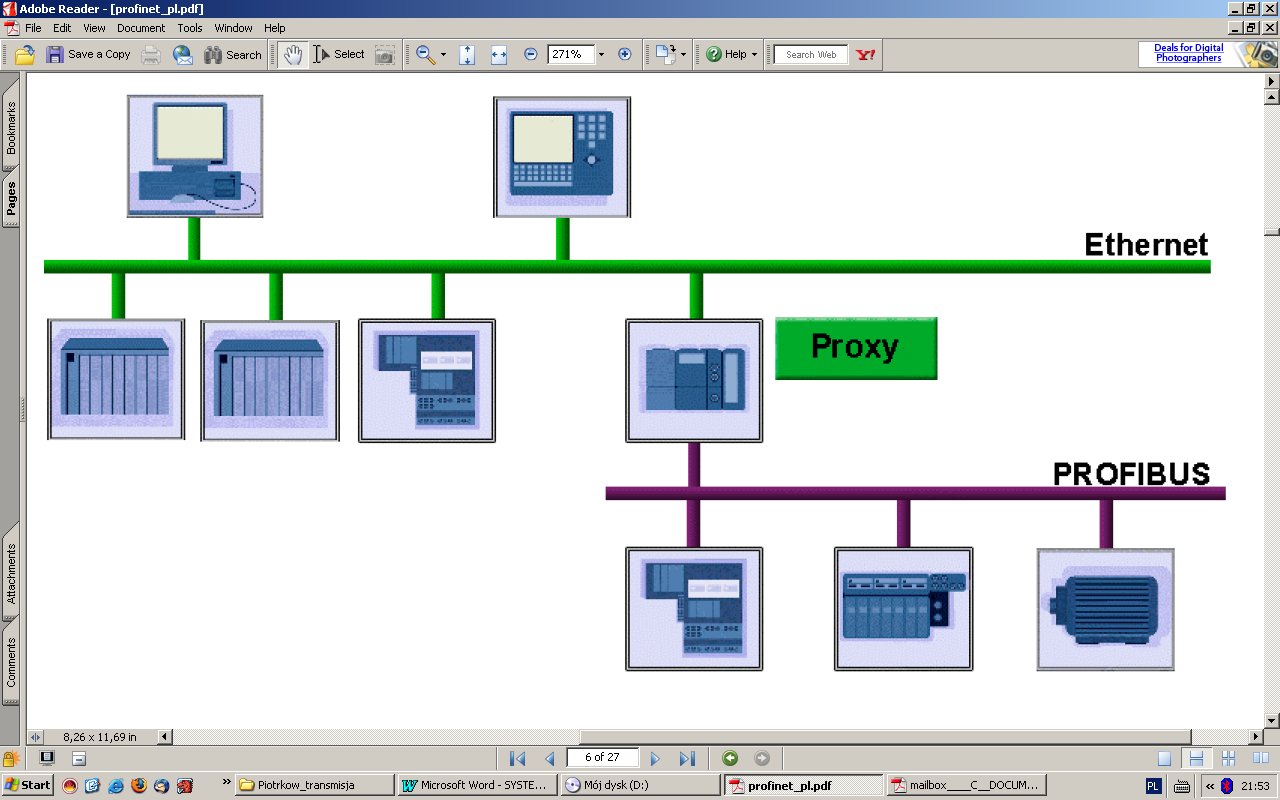Open the Tools menu
This screenshot has width=1280, height=800.
190,28
